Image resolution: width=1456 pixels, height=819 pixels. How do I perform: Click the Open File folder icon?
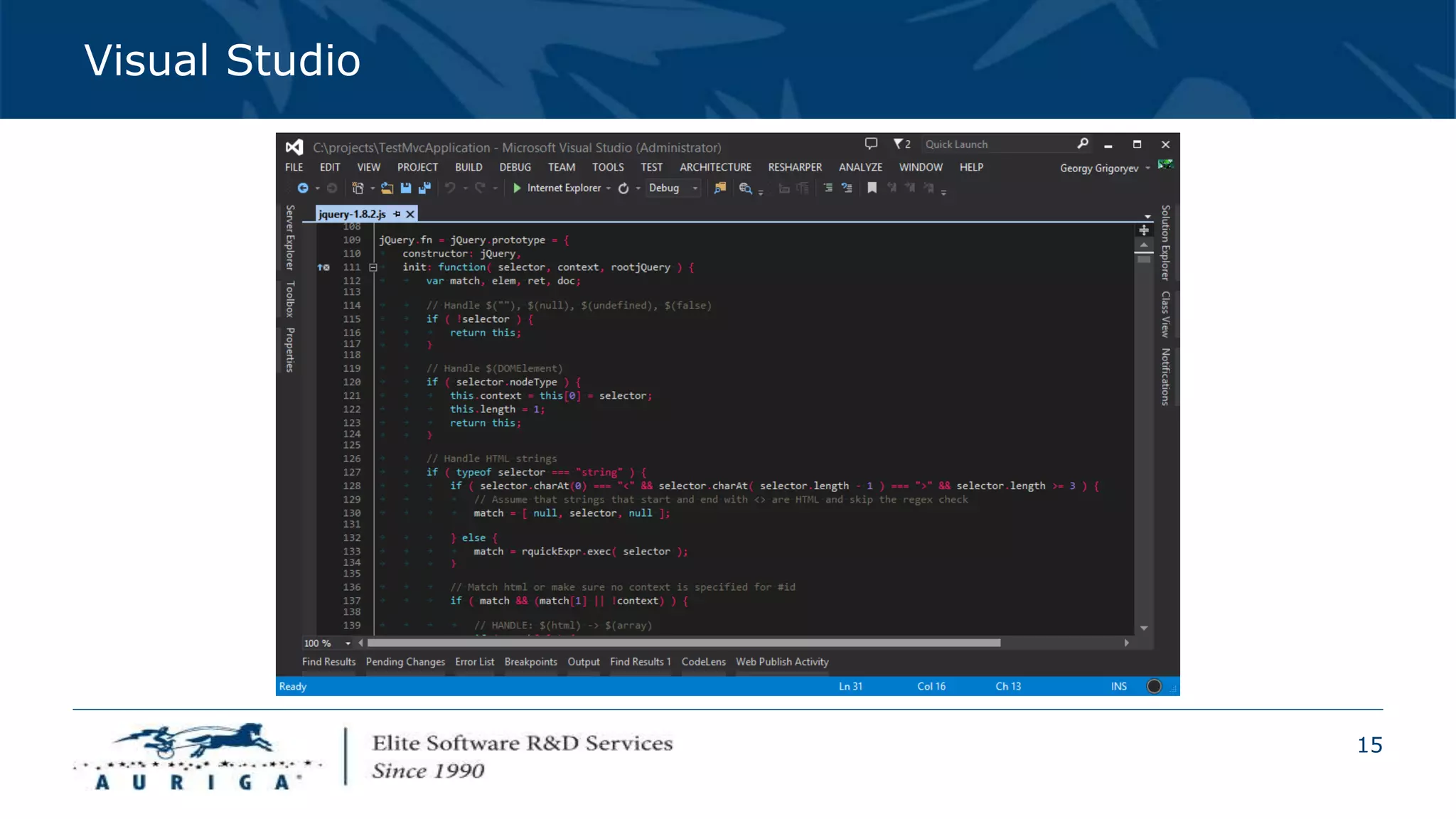(x=387, y=188)
